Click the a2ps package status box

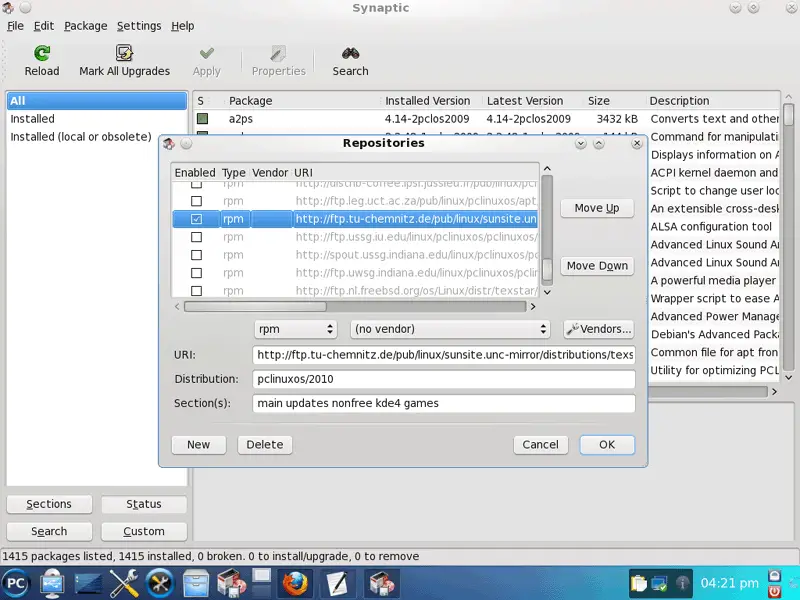(203, 119)
